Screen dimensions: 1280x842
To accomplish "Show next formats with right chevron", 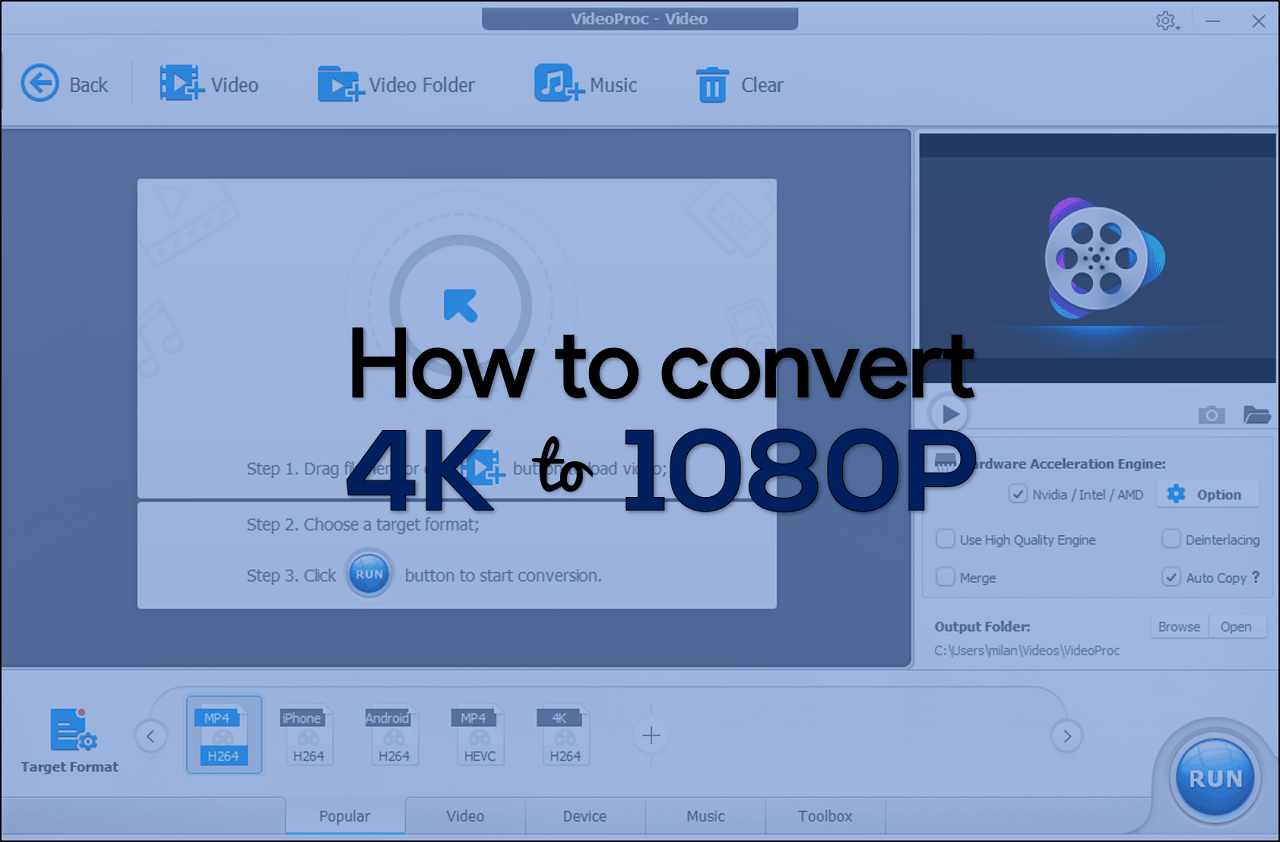I will click(x=1067, y=737).
